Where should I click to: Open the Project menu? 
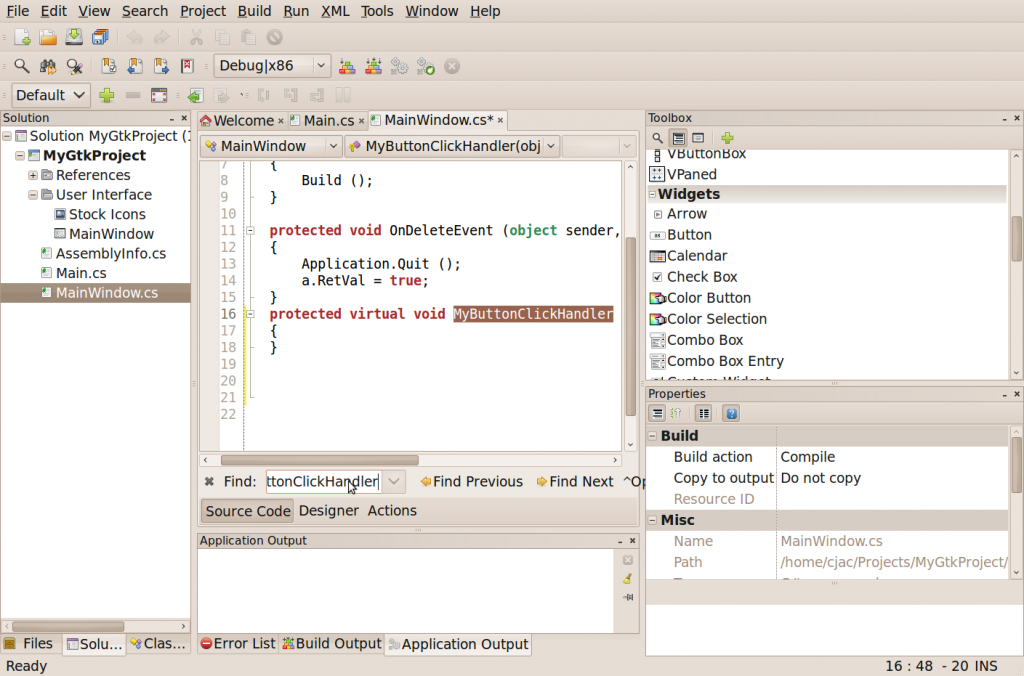click(202, 11)
